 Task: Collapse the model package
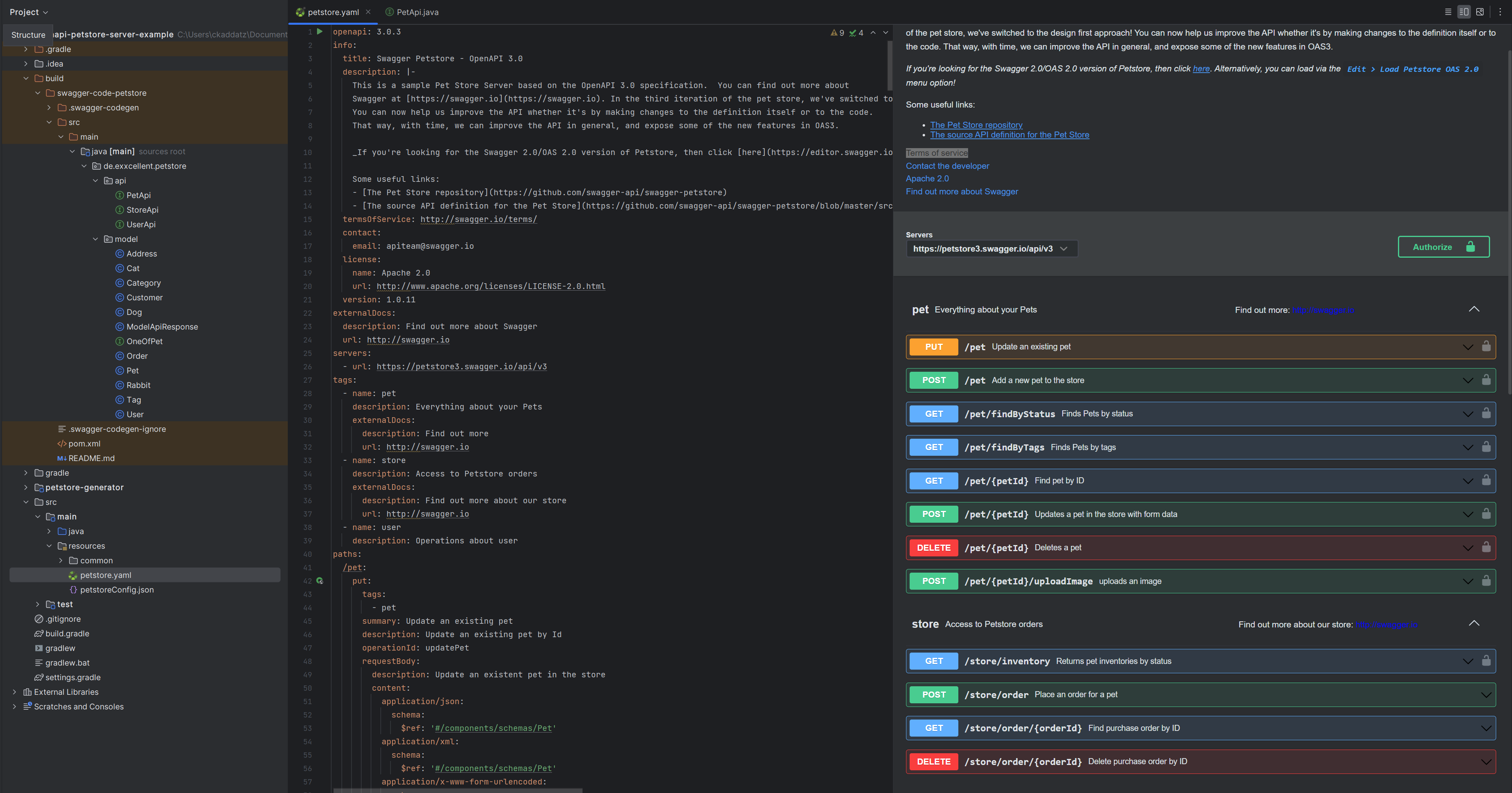(96, 239)
